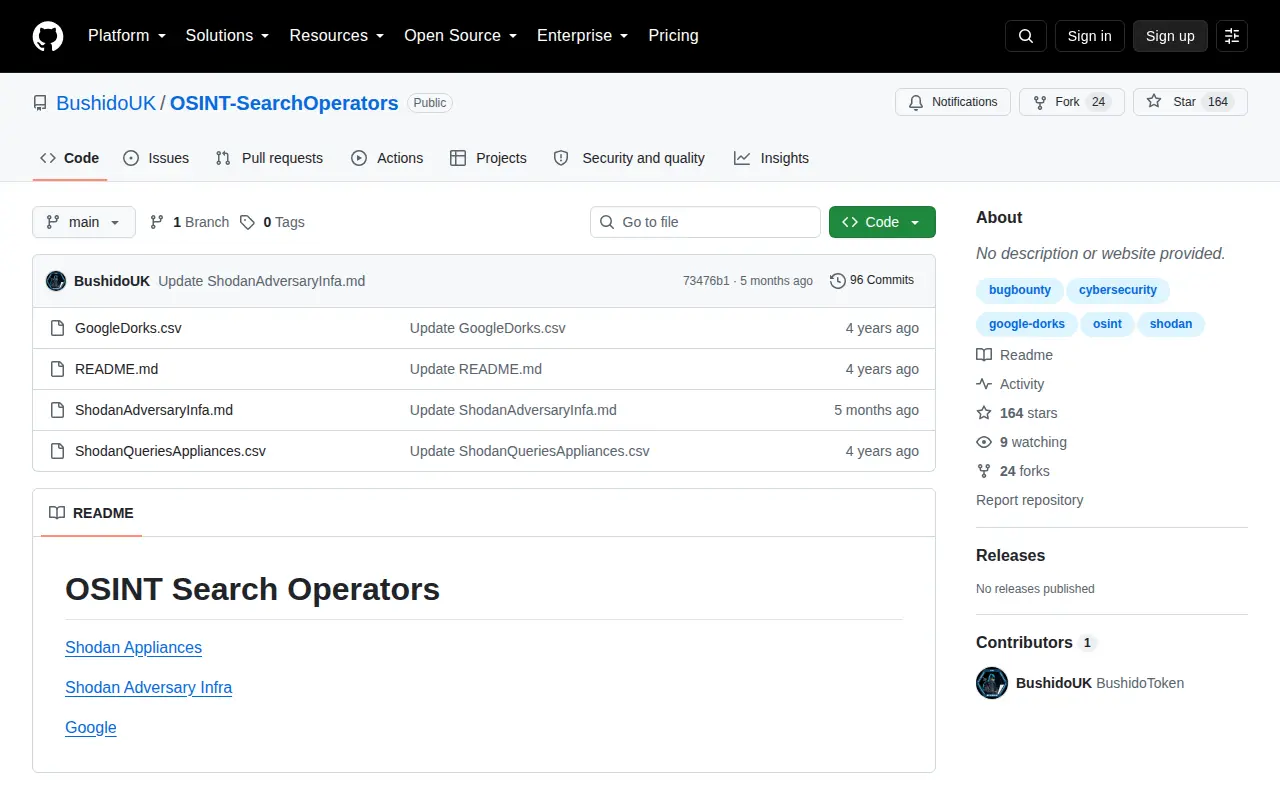Screen dimensions: 1280x800
Task: Click the ShodanAdversaryInfa.md file icon
Action: click(57, 410)
